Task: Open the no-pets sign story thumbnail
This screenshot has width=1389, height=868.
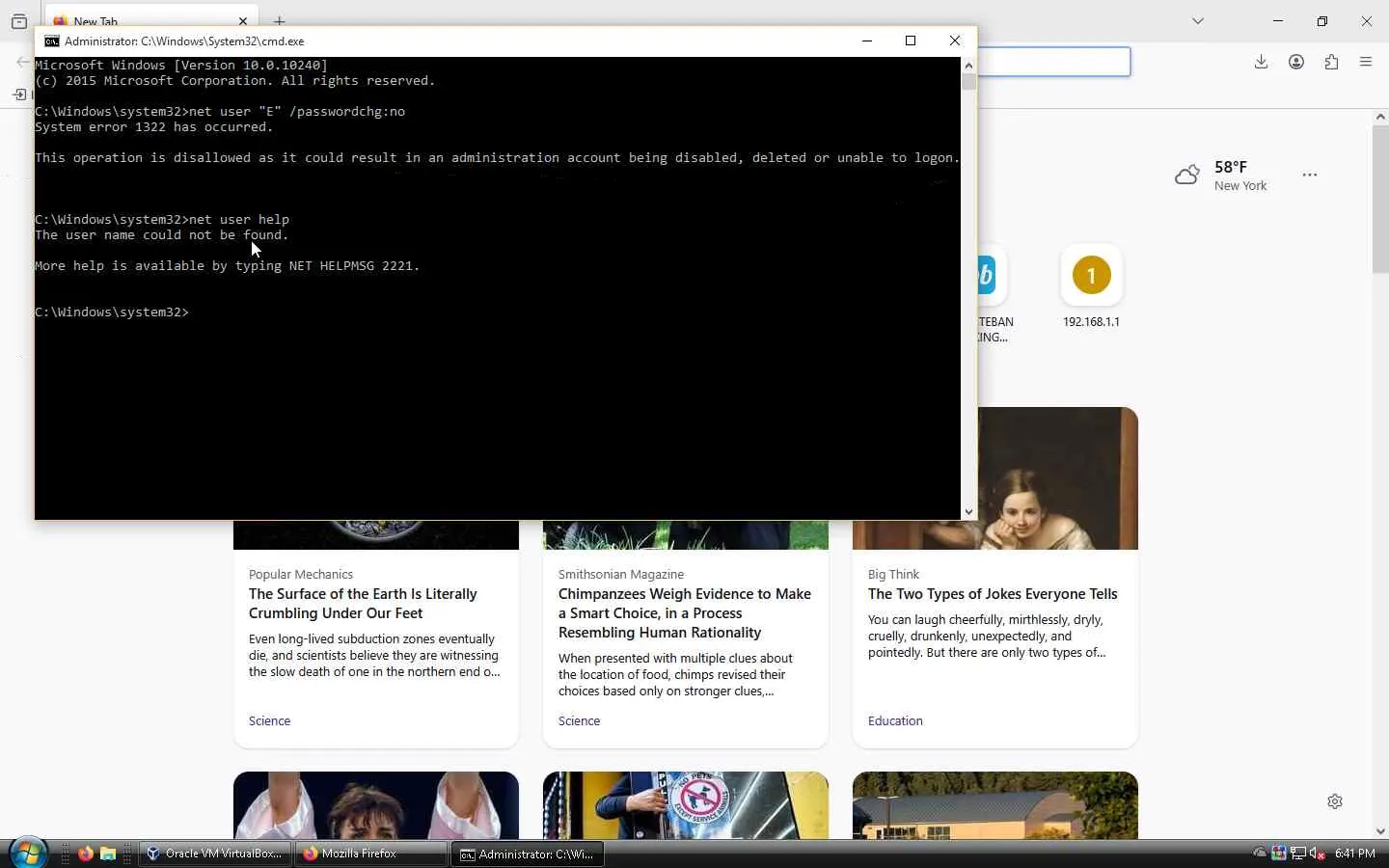Action: coord(686,805)
